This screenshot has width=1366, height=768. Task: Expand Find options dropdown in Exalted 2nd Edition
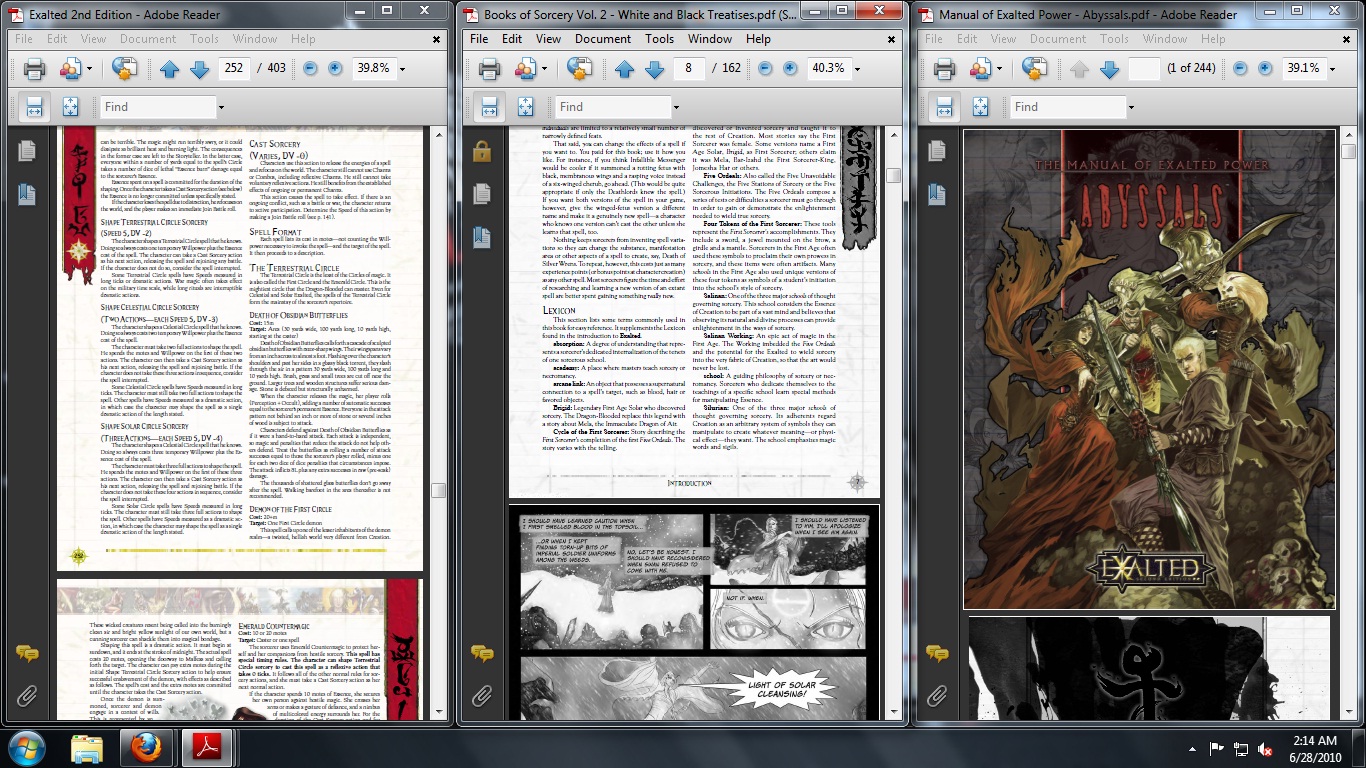(221, 107)
